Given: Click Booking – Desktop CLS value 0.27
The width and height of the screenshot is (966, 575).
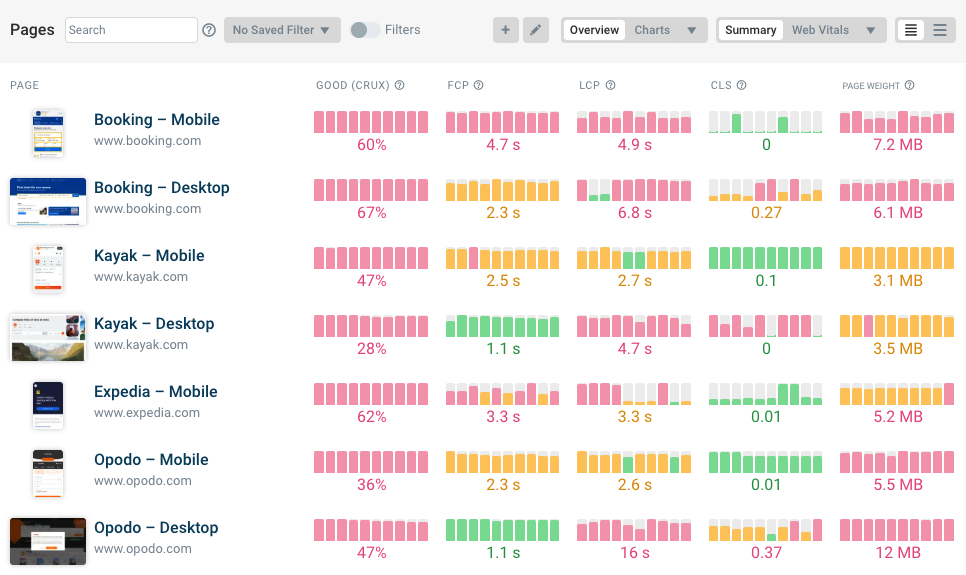Looking at the screenshot, I should (766, 213).
